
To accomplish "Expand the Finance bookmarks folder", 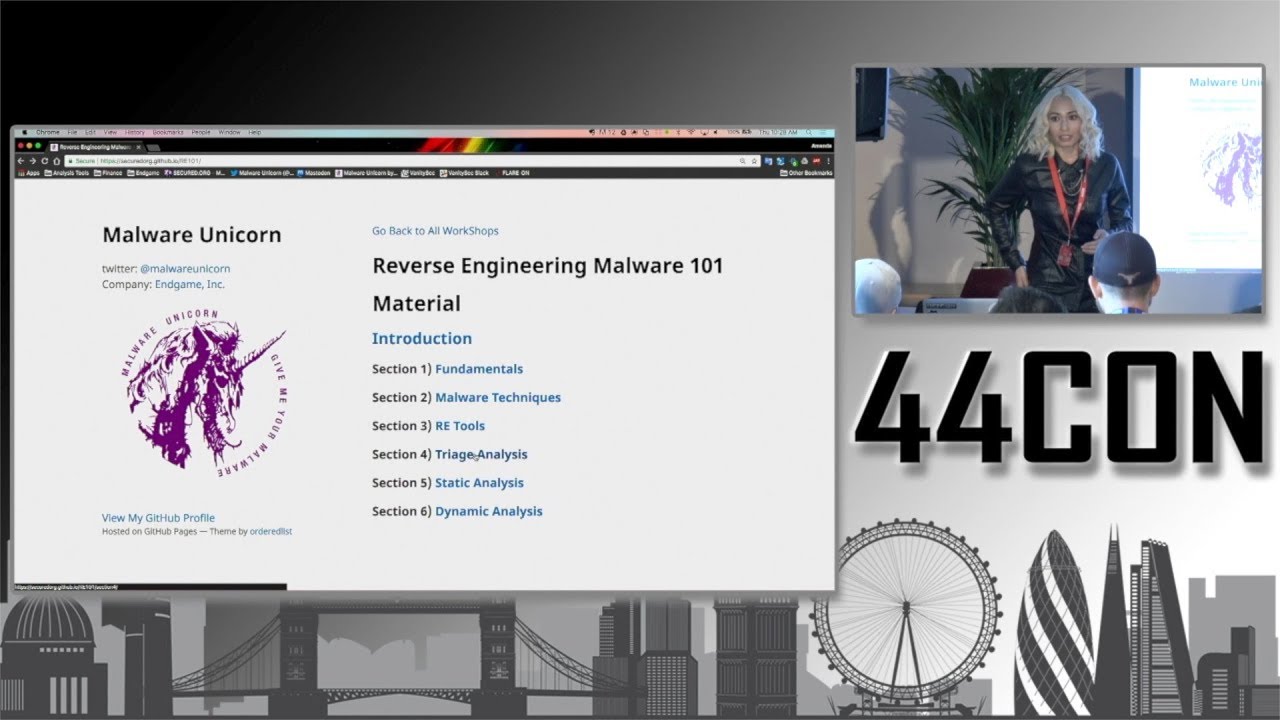I will [108, 173].
